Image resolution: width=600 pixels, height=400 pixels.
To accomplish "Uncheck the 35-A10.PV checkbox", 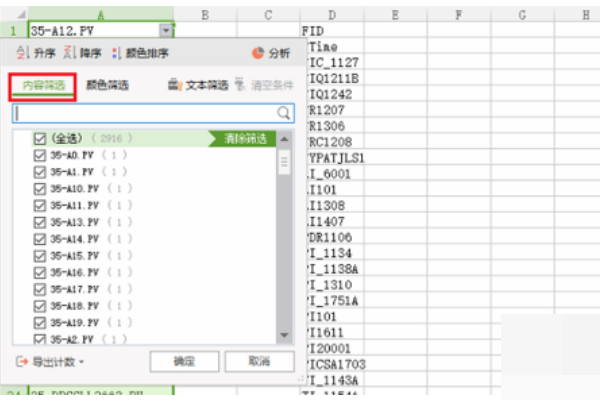I will 40,189.
